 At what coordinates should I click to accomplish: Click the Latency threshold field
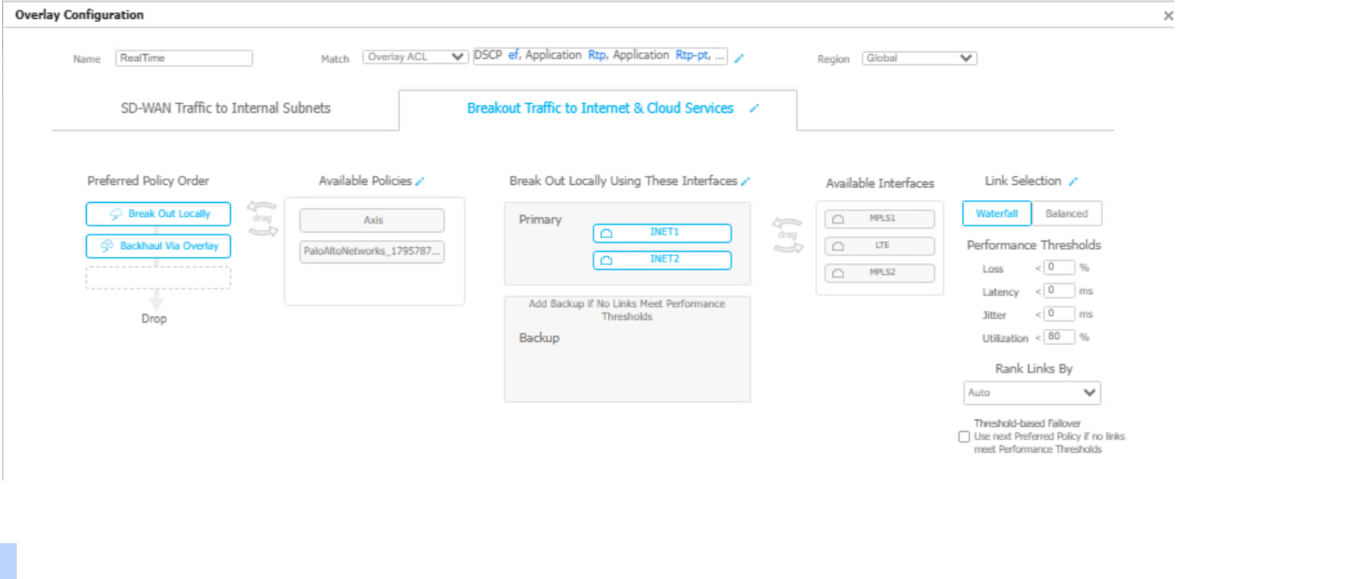click(1060, 291)
